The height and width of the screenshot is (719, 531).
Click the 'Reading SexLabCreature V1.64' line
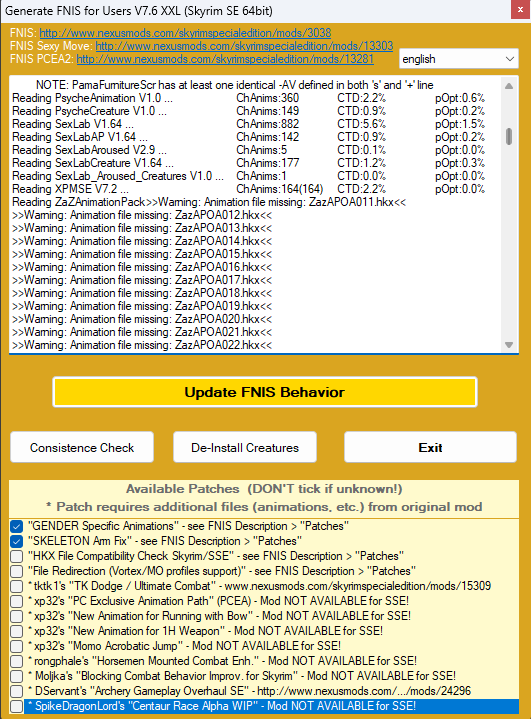pyautogui.click(x=248, y=163)
